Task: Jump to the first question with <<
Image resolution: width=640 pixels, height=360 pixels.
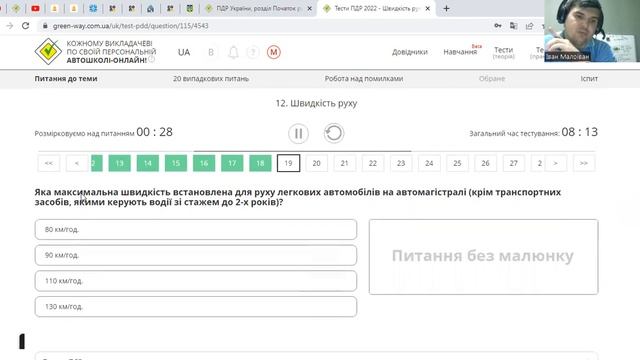Action: coord(49,163)
